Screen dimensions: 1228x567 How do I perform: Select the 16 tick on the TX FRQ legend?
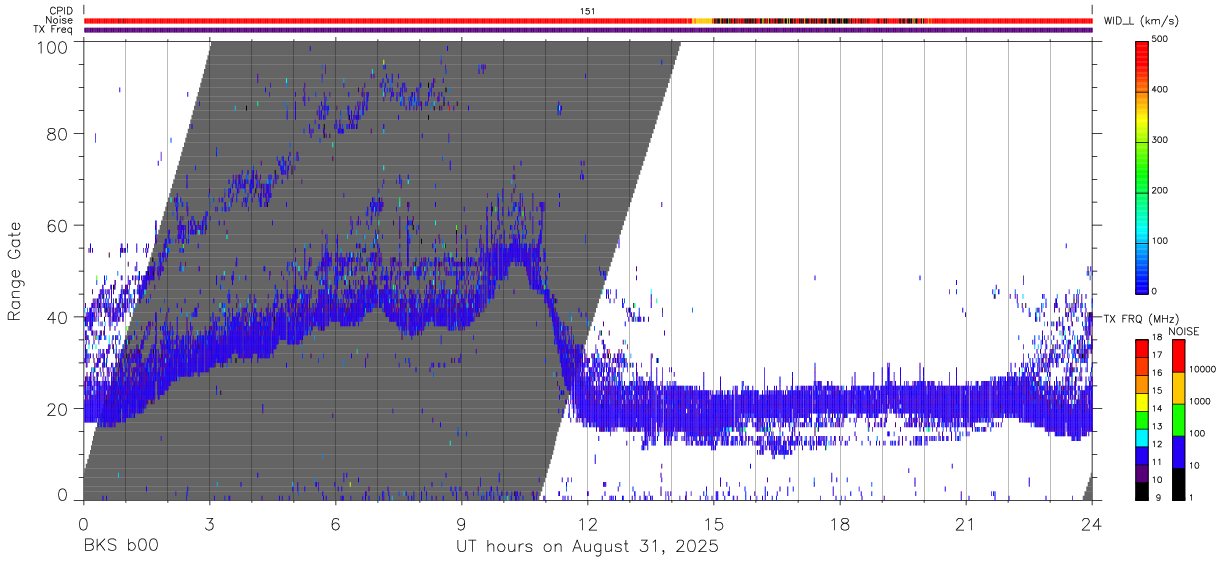pyautogui.click(x=1157, y=373)
